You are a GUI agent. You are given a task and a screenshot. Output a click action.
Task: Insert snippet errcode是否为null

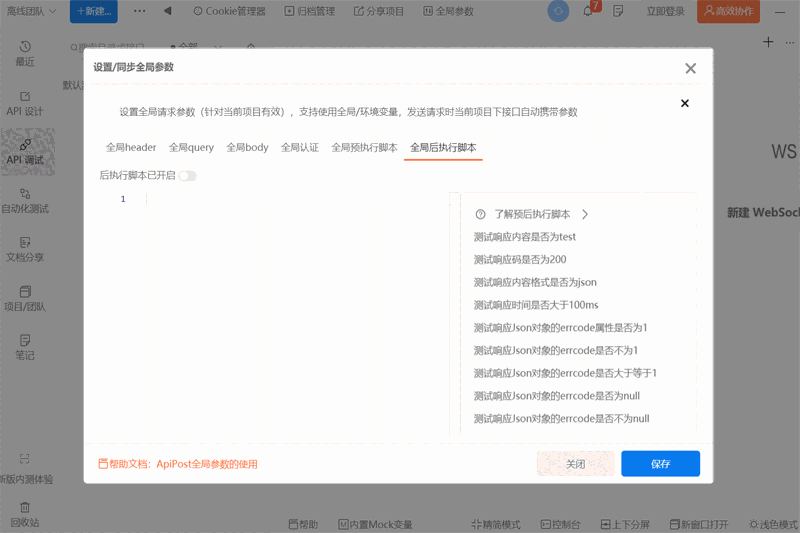[557, 396]
